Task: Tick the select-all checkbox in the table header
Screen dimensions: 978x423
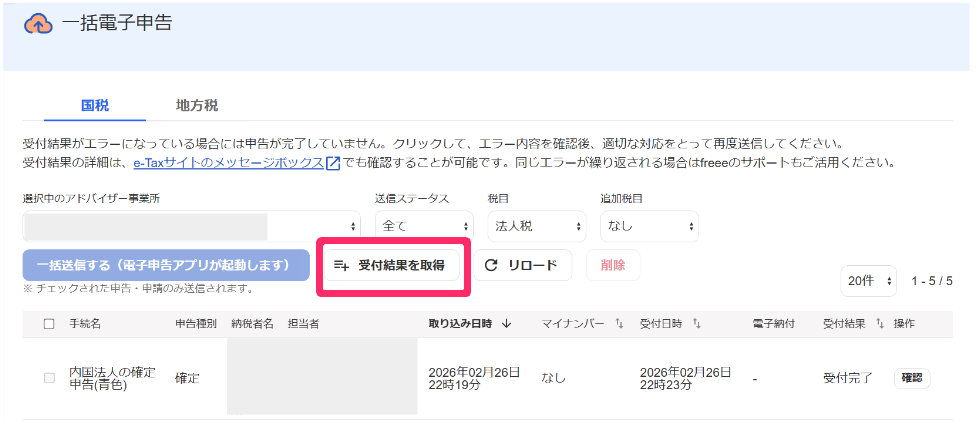Action: point(49,324)
